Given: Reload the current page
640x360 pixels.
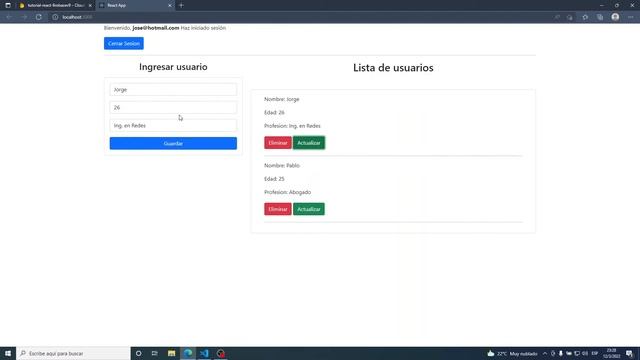Looking at the screenshot, I should click(x=39, y=17).
